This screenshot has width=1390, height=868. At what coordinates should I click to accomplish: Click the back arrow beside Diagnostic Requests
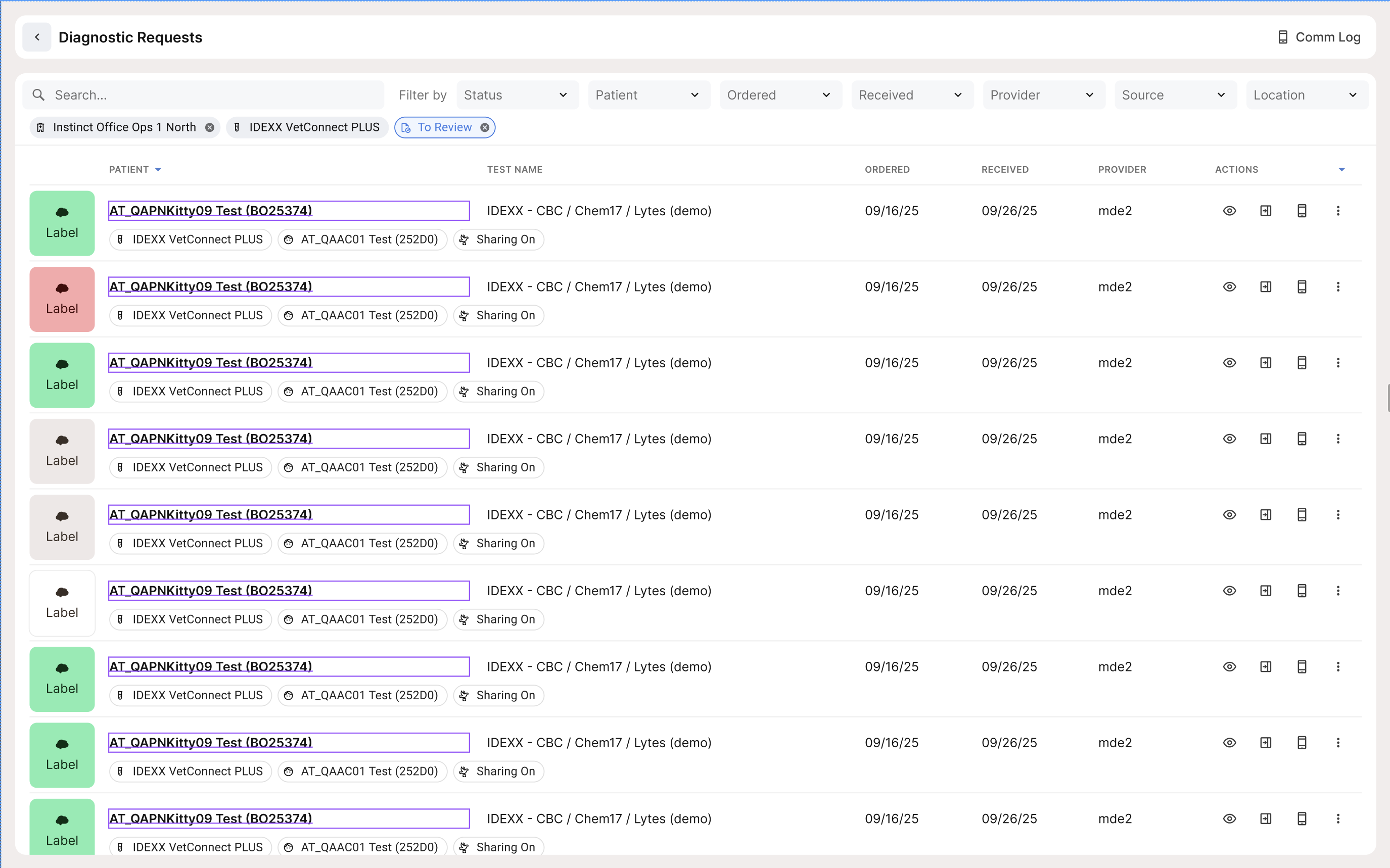pos(37,37)
